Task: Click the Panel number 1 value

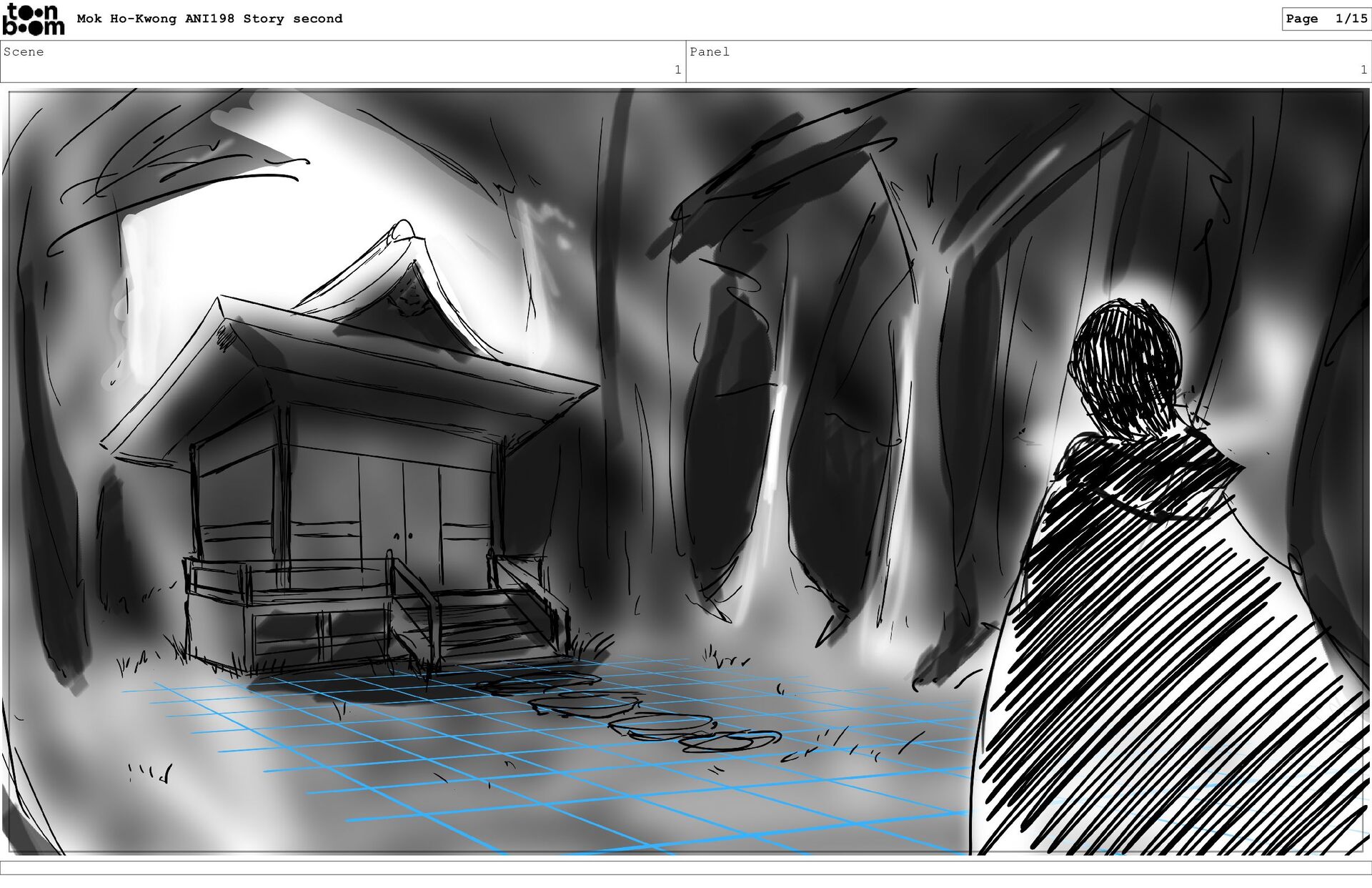Action: tap(1363, 69)
